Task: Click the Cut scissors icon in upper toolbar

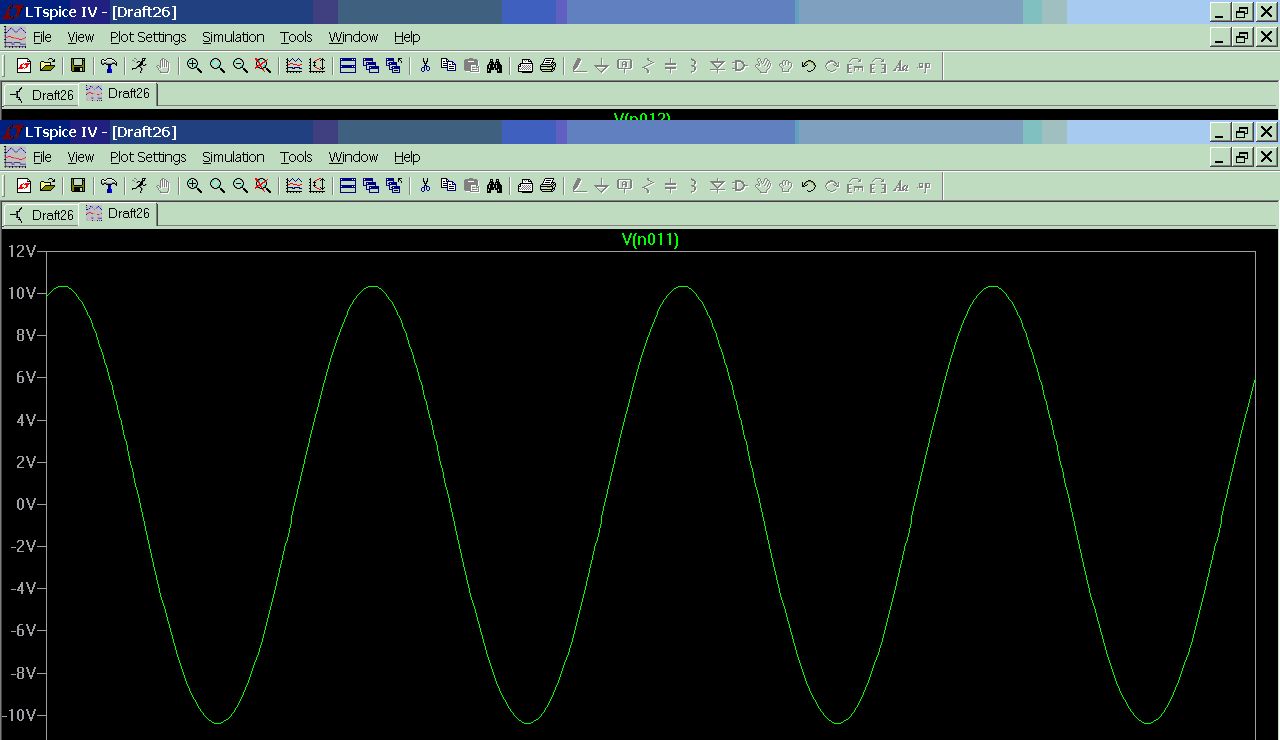Action: click(x=425, y=66)
